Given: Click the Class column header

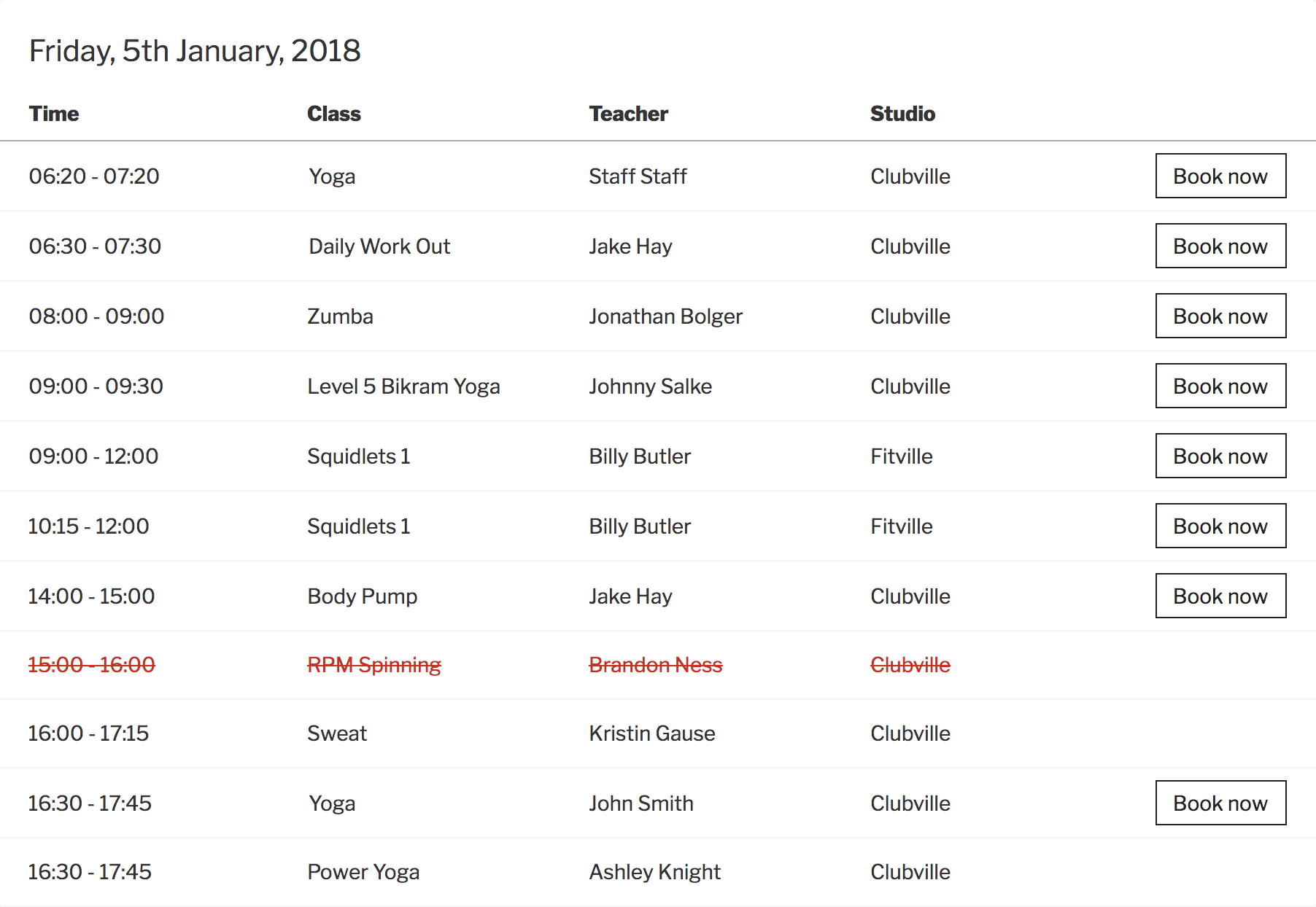Looking at the screenshot, I should coord(334,114).
